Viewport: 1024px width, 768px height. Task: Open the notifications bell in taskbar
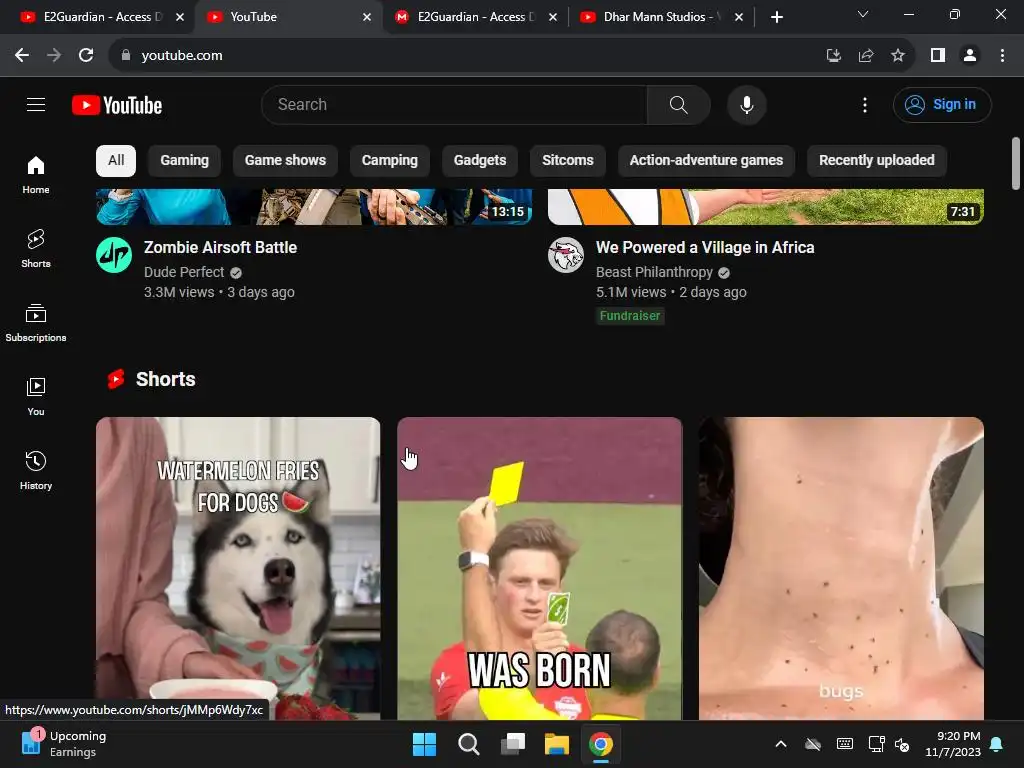click(x=997, y=744)
